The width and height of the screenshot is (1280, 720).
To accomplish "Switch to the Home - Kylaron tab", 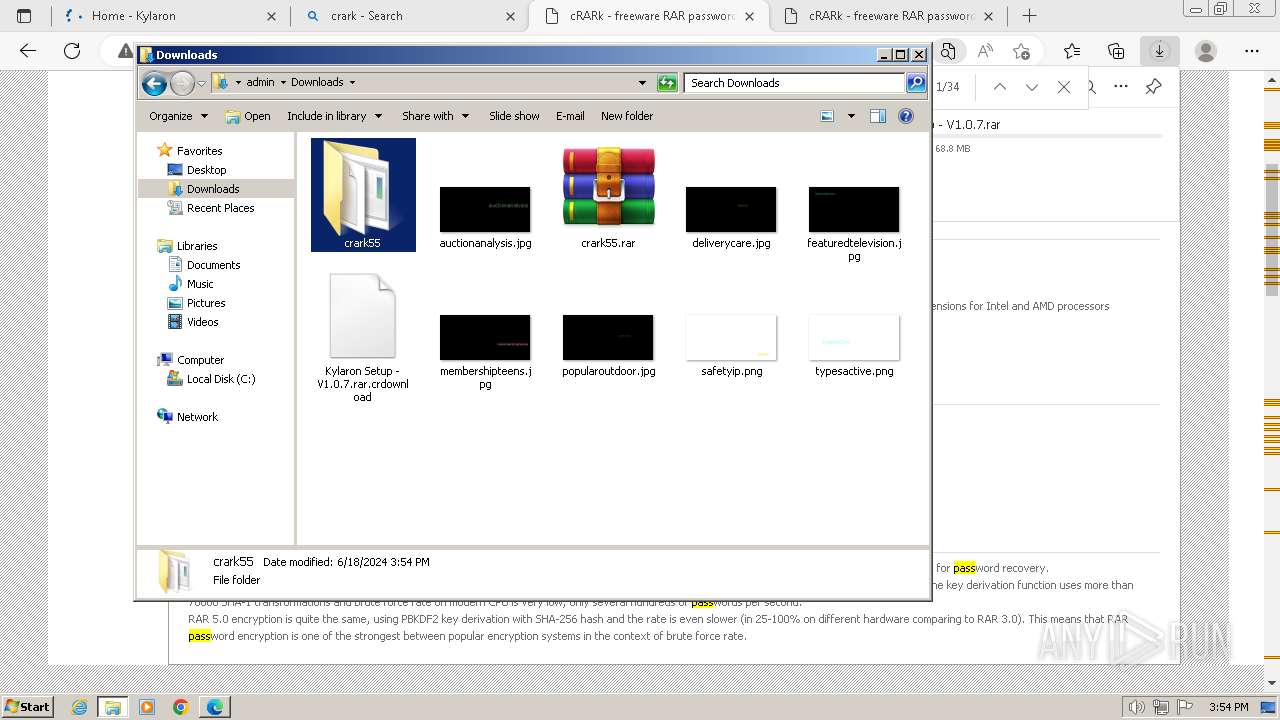I will (168, 16).
